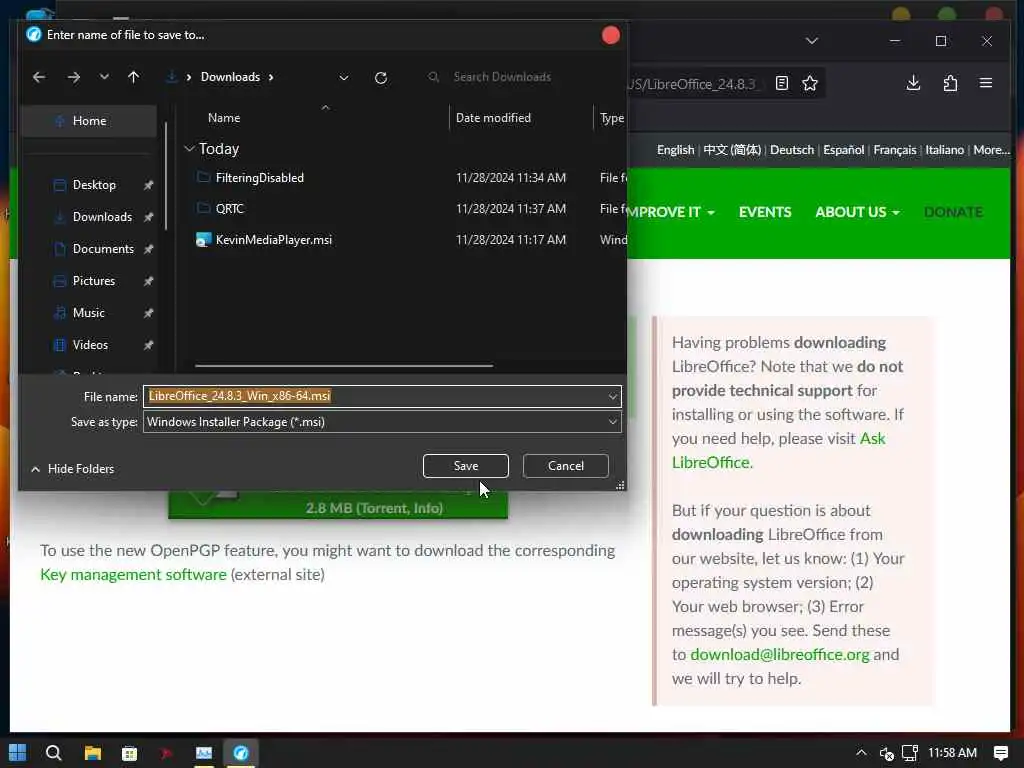This screenshot has height=768, width=1024.
Task: Open Microsoft Store from the taskbar
Action: pyautogui.click(x=129, y=753)
